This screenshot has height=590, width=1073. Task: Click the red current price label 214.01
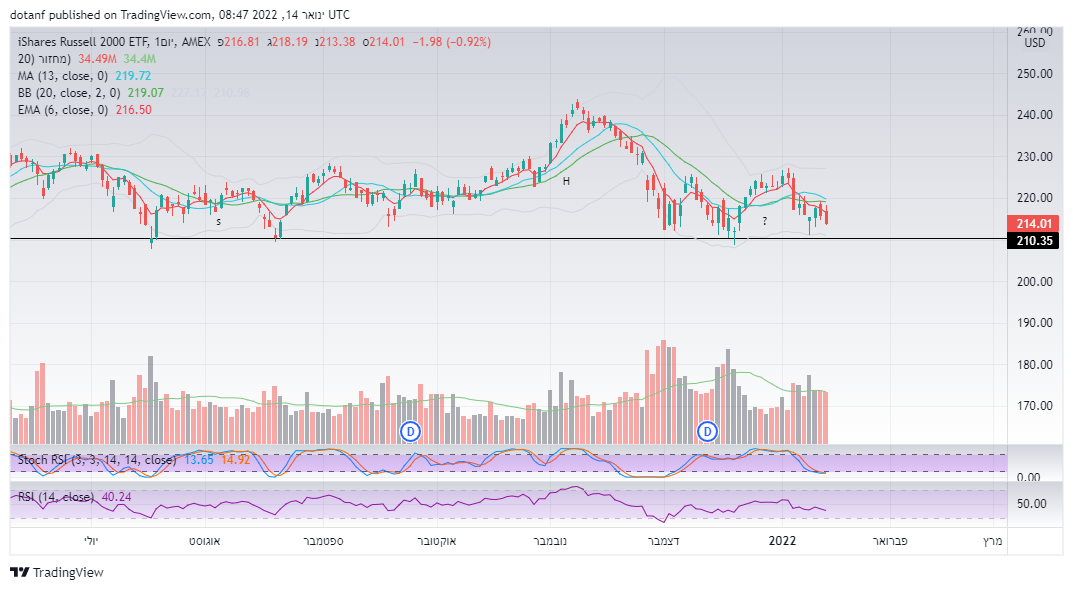(x=1033, y=224)
